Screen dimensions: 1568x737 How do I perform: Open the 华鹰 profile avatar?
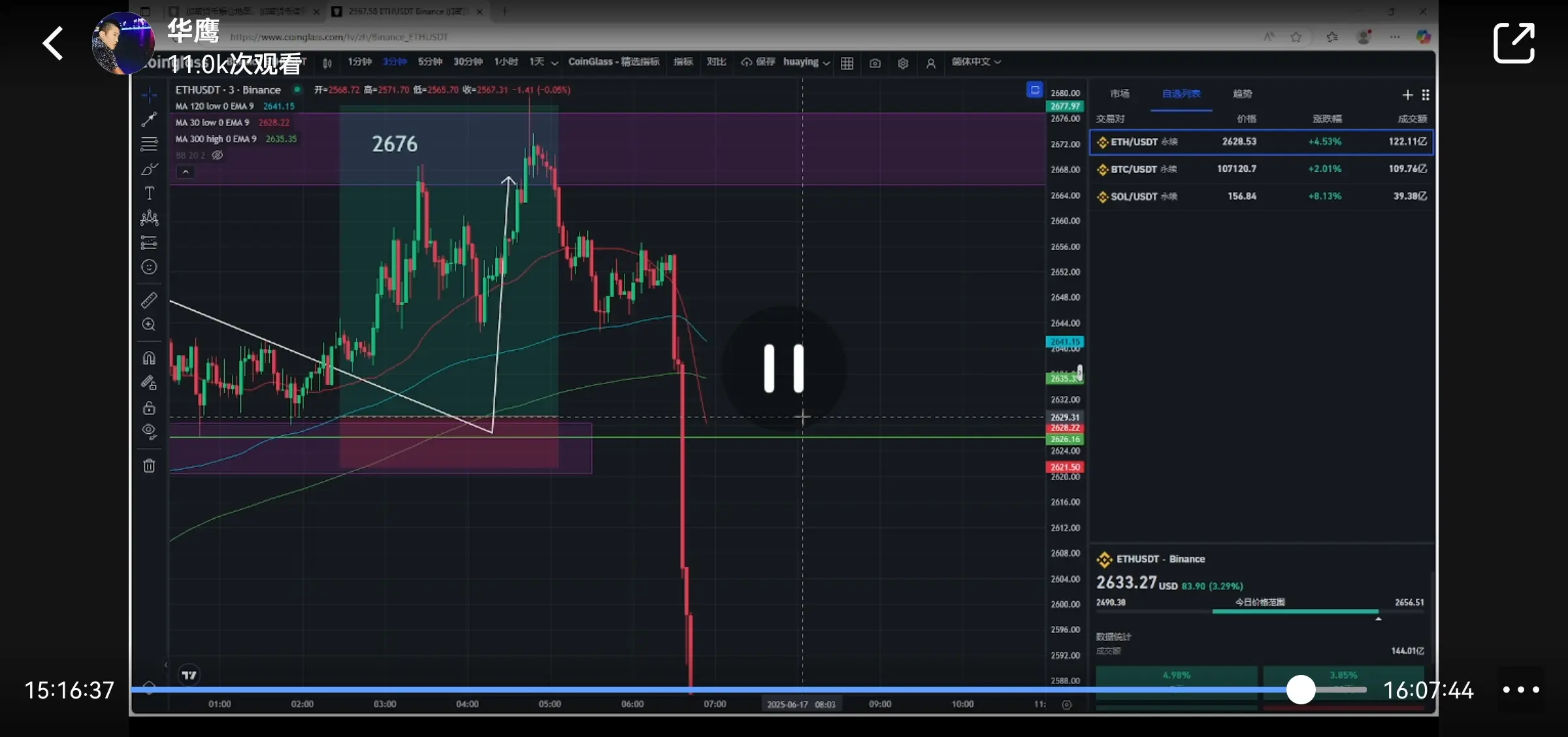pyautogui.click(x=123, y=43)
